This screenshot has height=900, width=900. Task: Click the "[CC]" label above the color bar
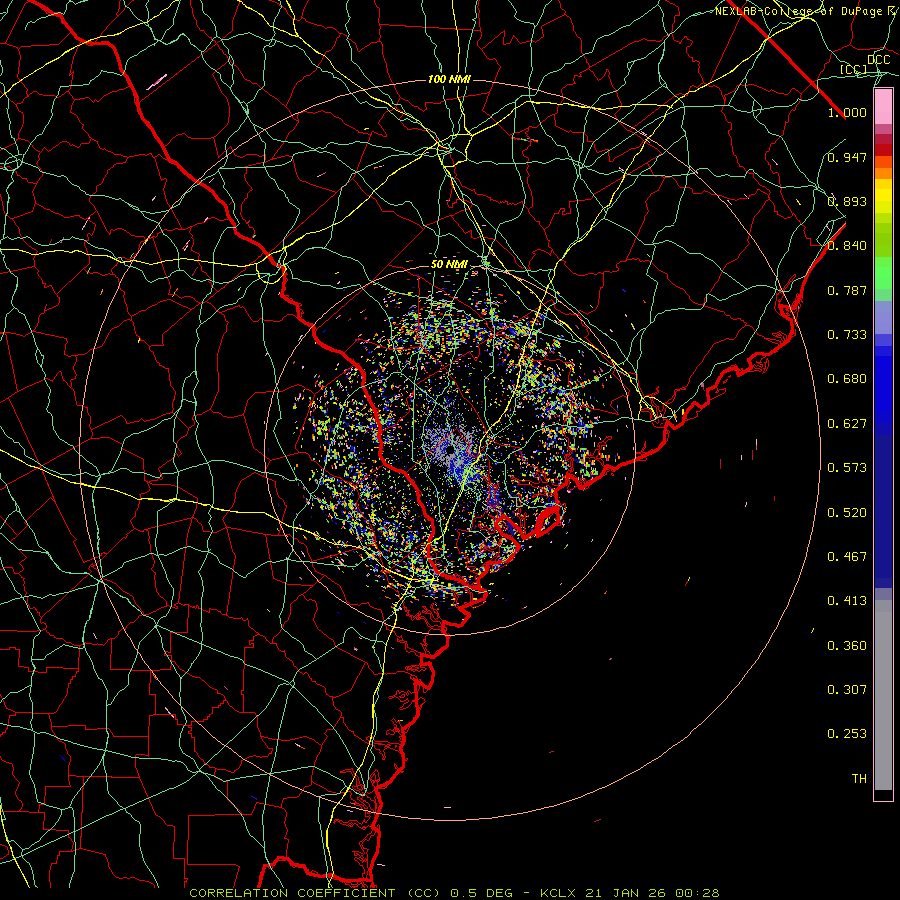click(x=854, y=69)
